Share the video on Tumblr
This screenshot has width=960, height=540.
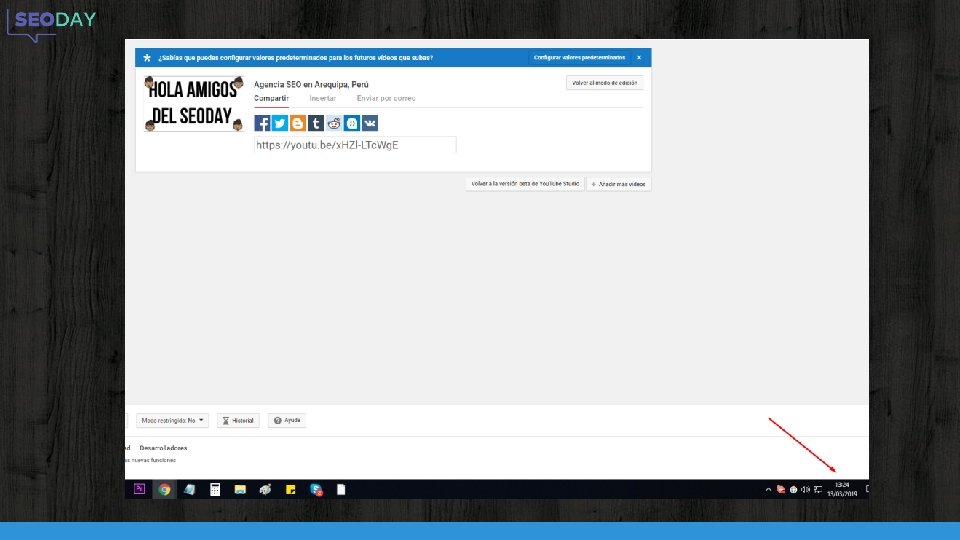coord(316,123)
